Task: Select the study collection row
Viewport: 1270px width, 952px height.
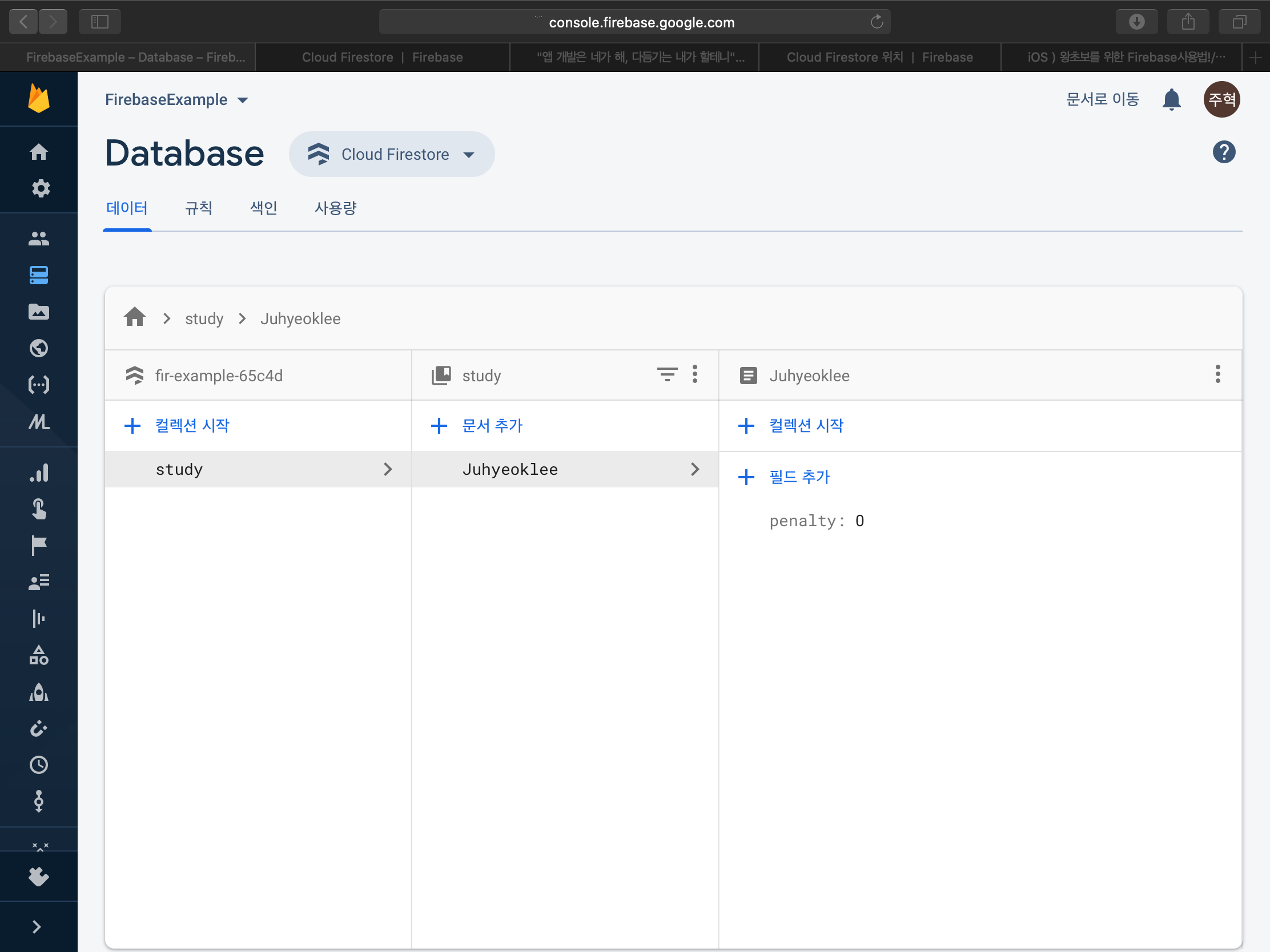Action: coord(257,469)
